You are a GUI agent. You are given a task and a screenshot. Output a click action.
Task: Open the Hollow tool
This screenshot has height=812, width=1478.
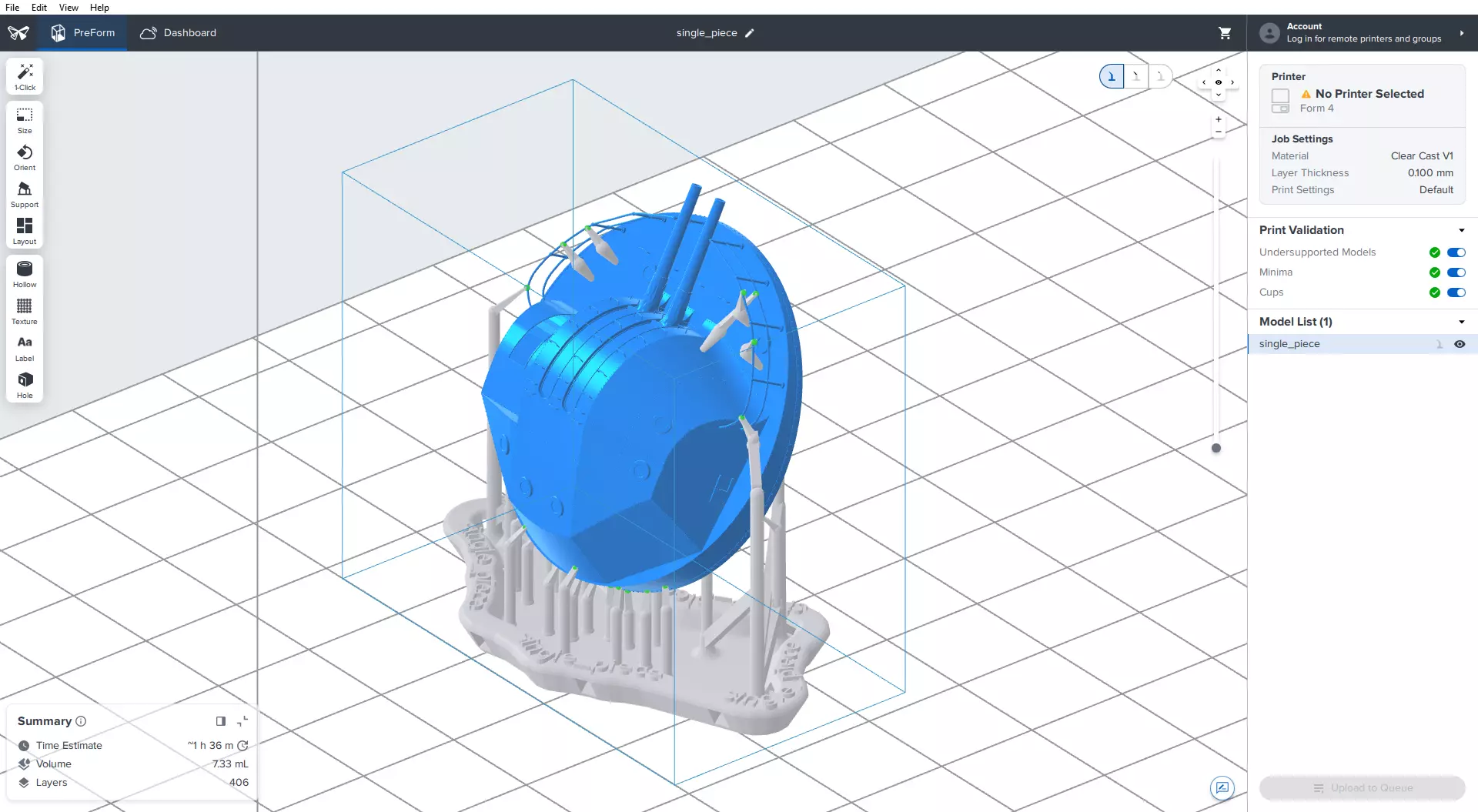pos(25,275)
